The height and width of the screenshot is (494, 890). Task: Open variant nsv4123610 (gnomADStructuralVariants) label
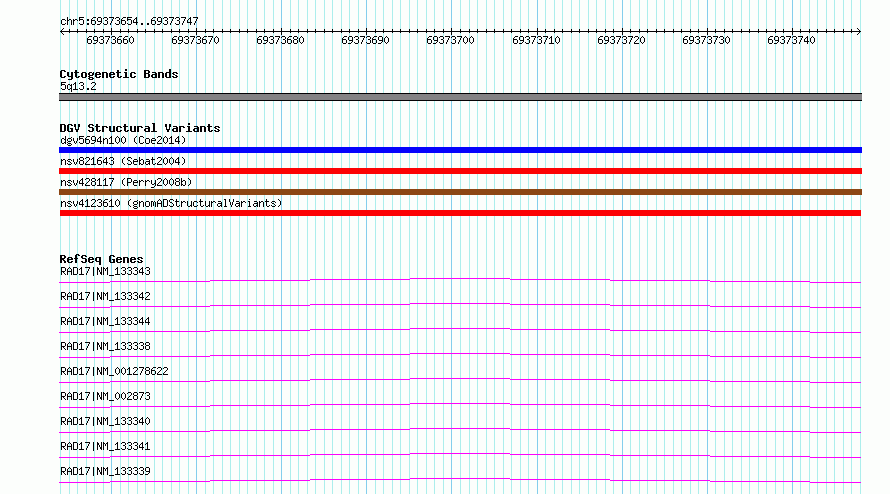tap(171, 203)
